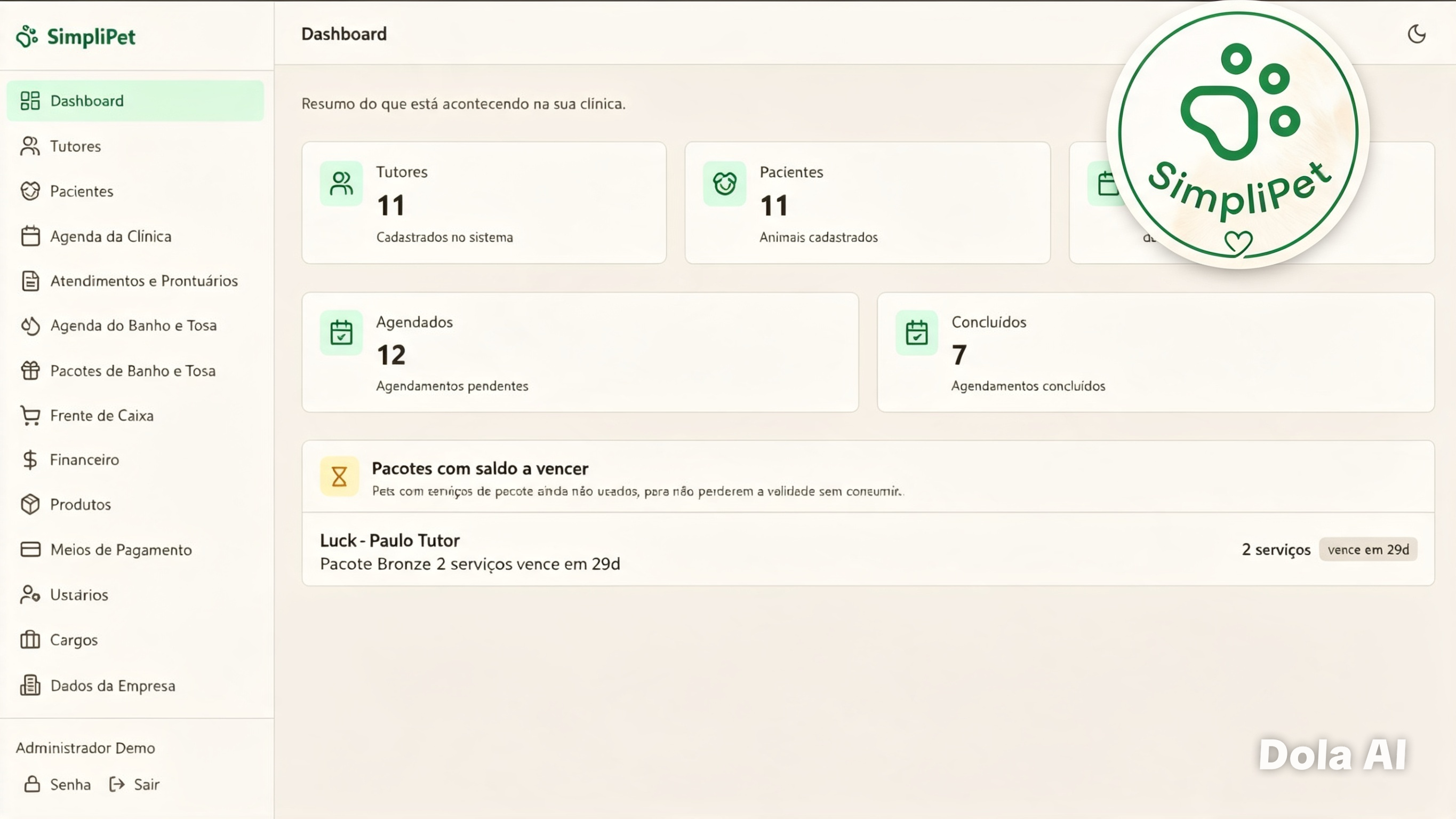Select Agenda da Clínica in the sidebar
1456x819 pixels.
135,236
